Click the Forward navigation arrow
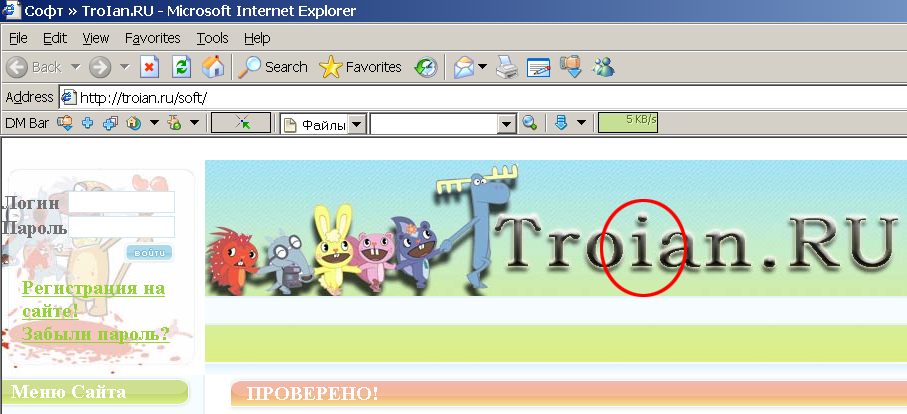This screenshot has width=907, height=414. pyautogui.click(x=100, y=68)
